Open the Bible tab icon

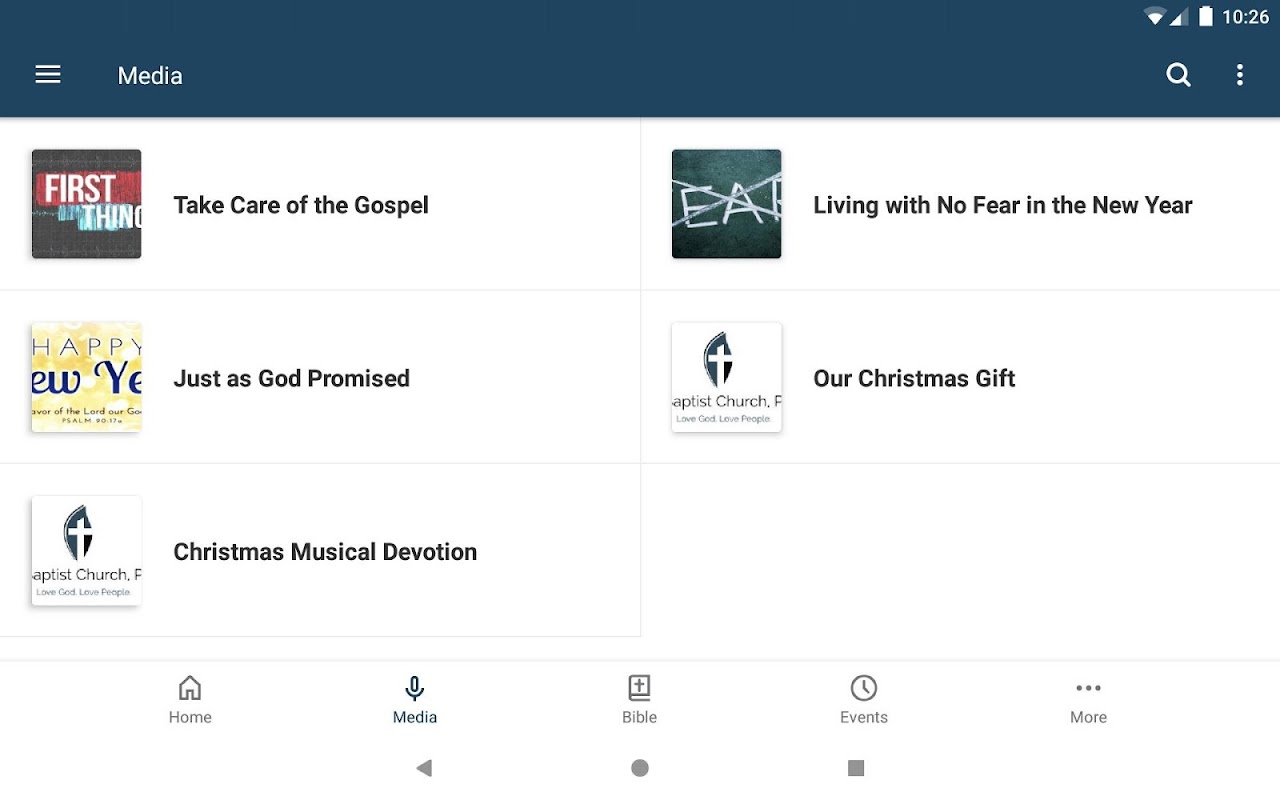tap(639, 700)
